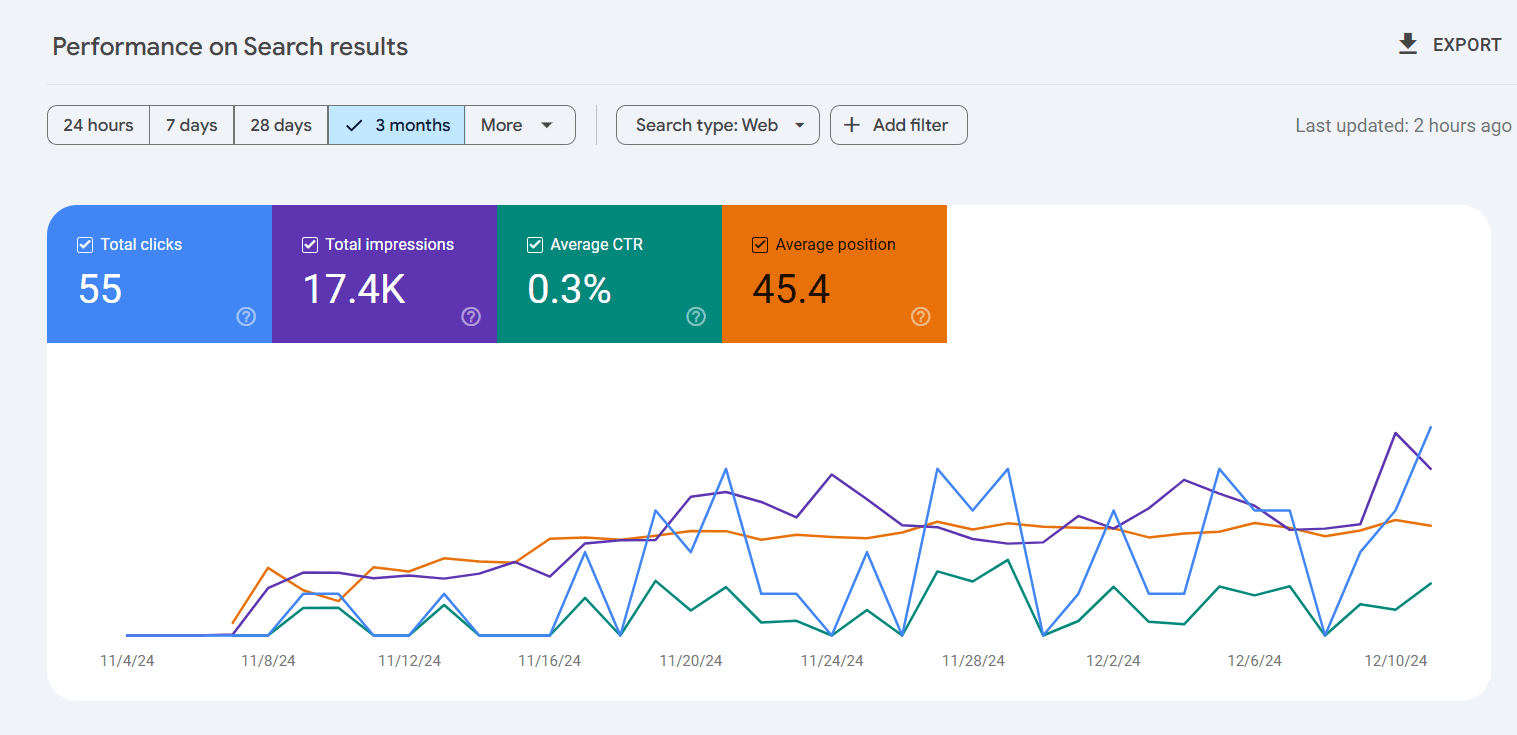Click the checkmark icon in 3 months tab
Screen dimensions: 1517x735
click(354, 124)
